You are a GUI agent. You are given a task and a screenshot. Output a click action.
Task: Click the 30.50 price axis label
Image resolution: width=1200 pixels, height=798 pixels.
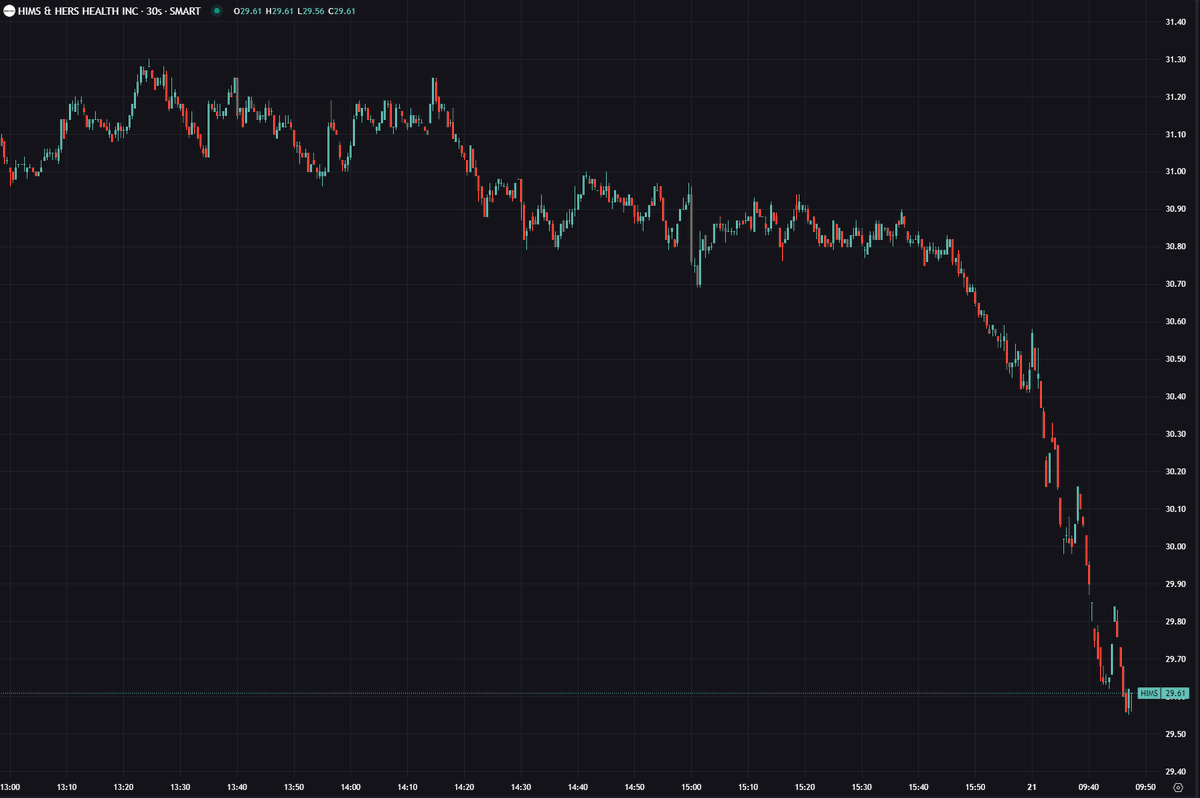pos(1175,359)
